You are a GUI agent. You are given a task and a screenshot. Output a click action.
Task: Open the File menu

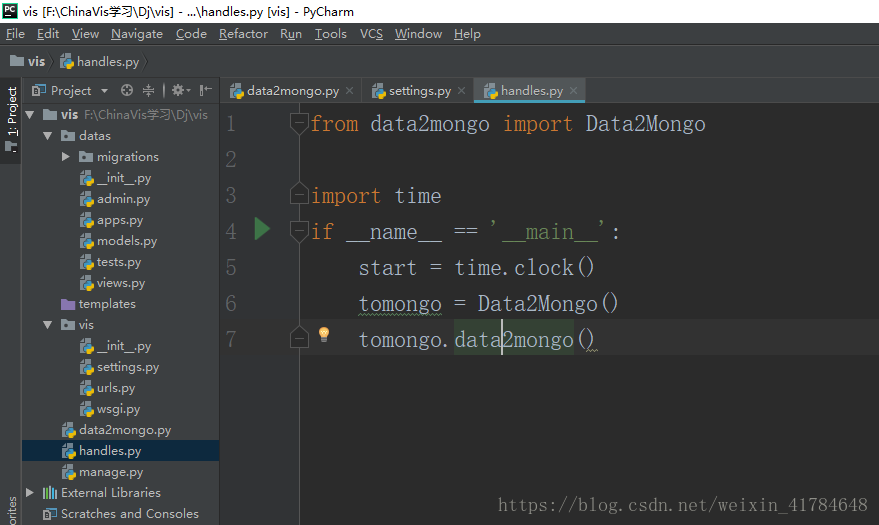coord(15,34)
